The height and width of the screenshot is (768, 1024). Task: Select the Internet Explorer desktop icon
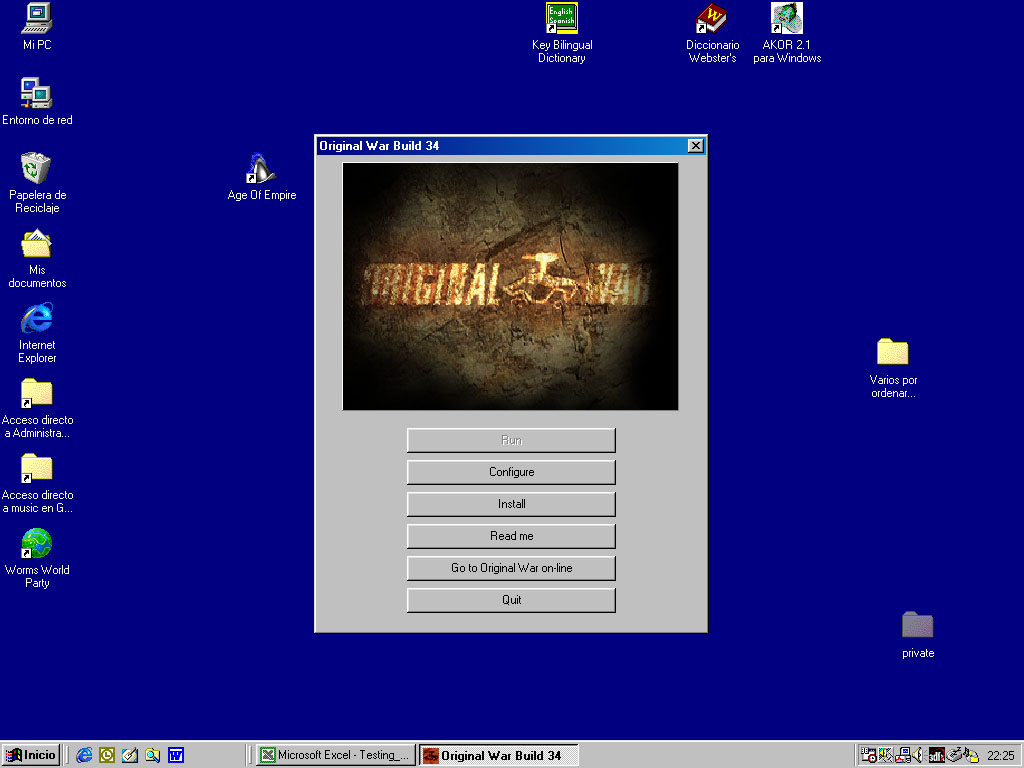(37, 333)
